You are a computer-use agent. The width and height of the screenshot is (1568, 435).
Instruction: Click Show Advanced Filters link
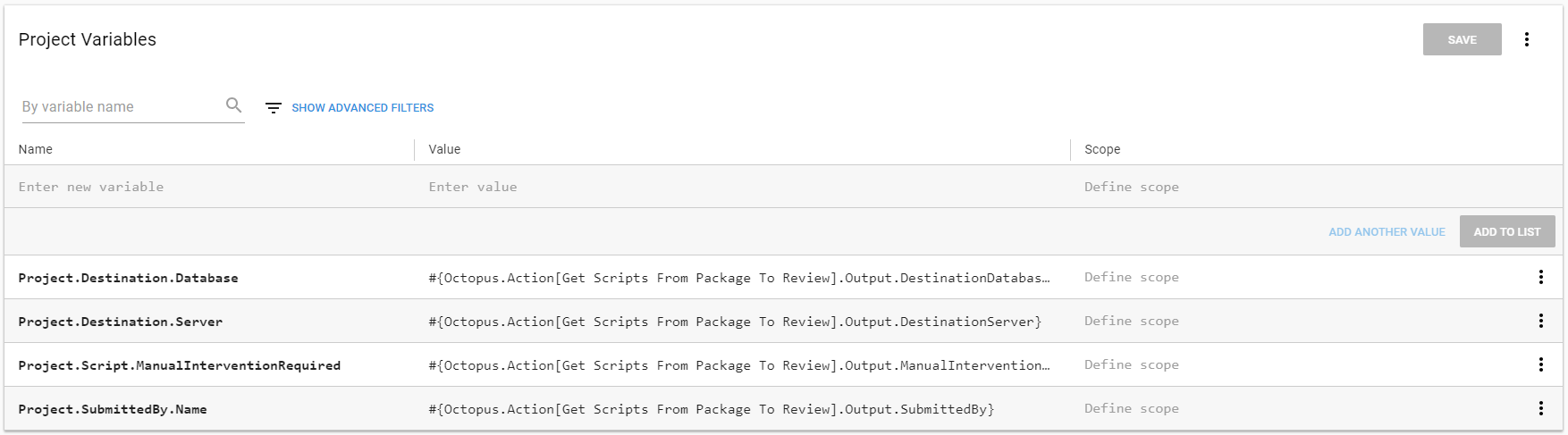[362, 108]
